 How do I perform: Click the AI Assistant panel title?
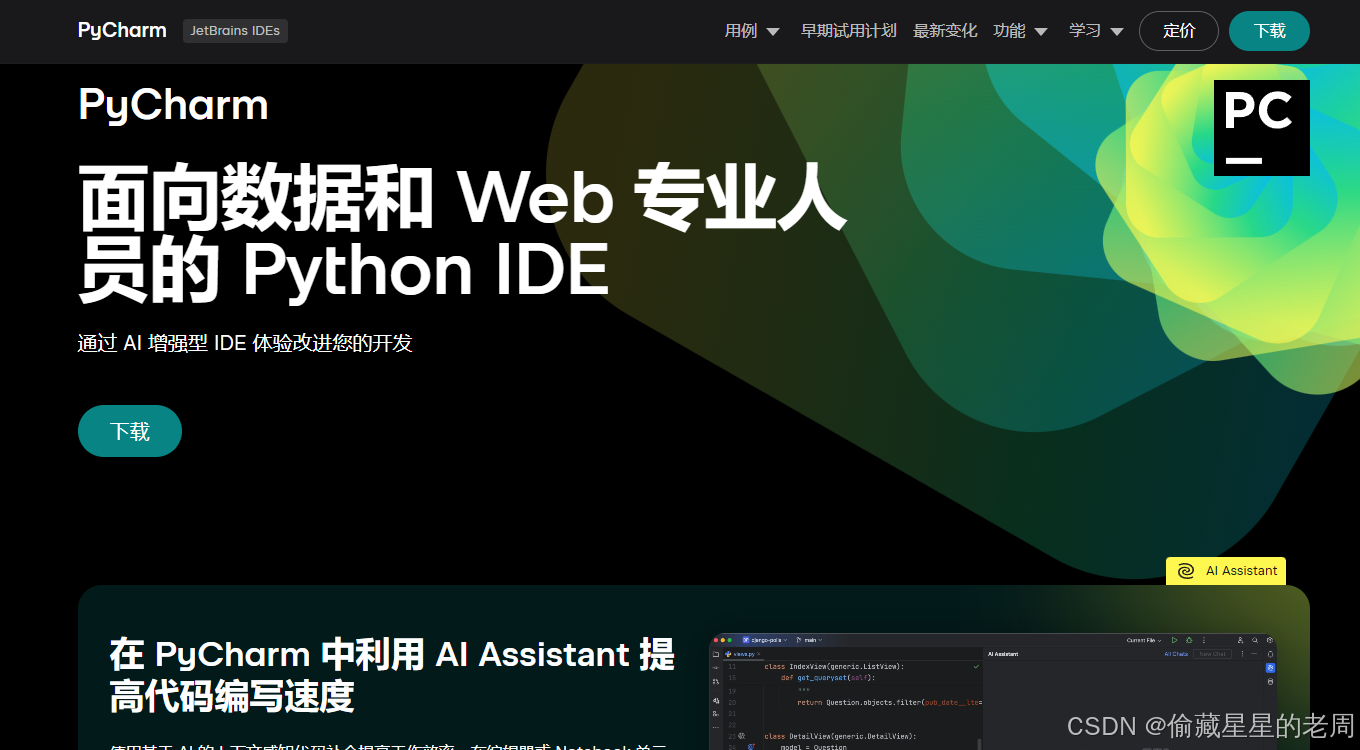coord(1003,654)
